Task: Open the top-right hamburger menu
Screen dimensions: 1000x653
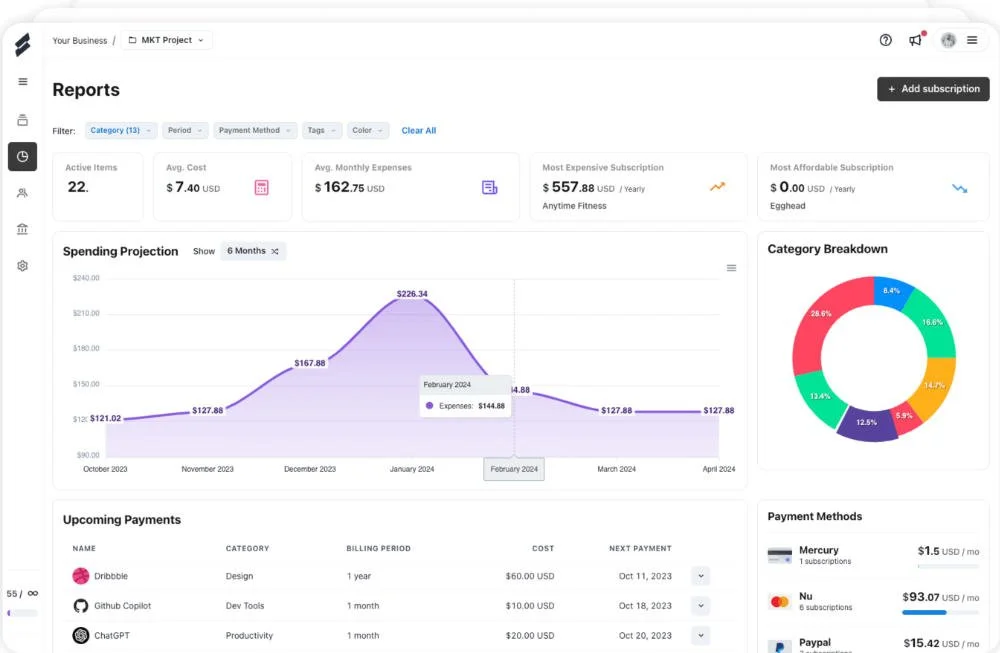Action: click(x=972, y=40)
